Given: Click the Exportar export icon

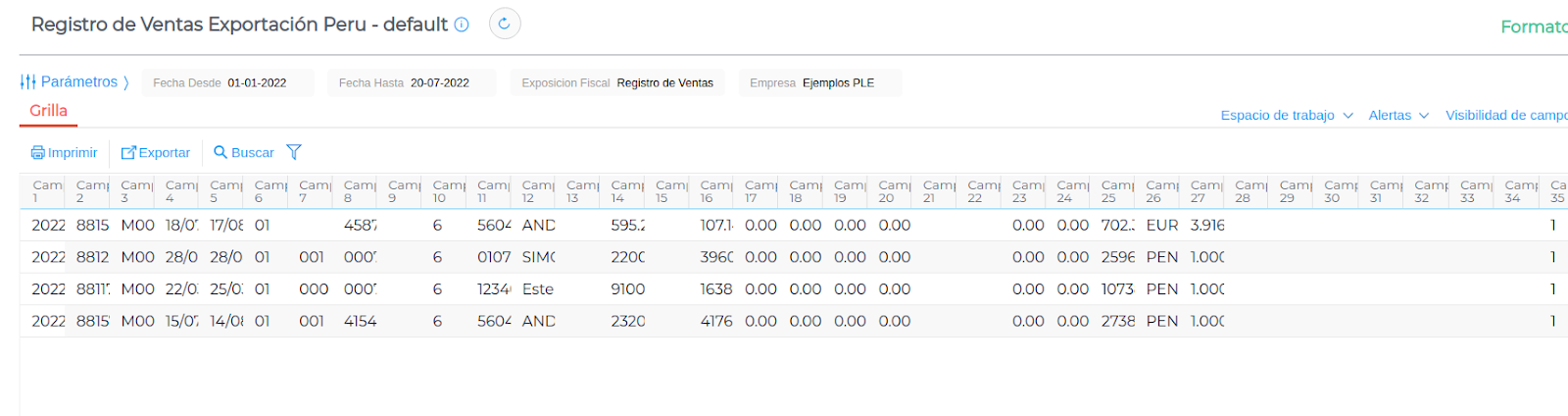Looking at the screenshot, I should [x=128, y=153].
